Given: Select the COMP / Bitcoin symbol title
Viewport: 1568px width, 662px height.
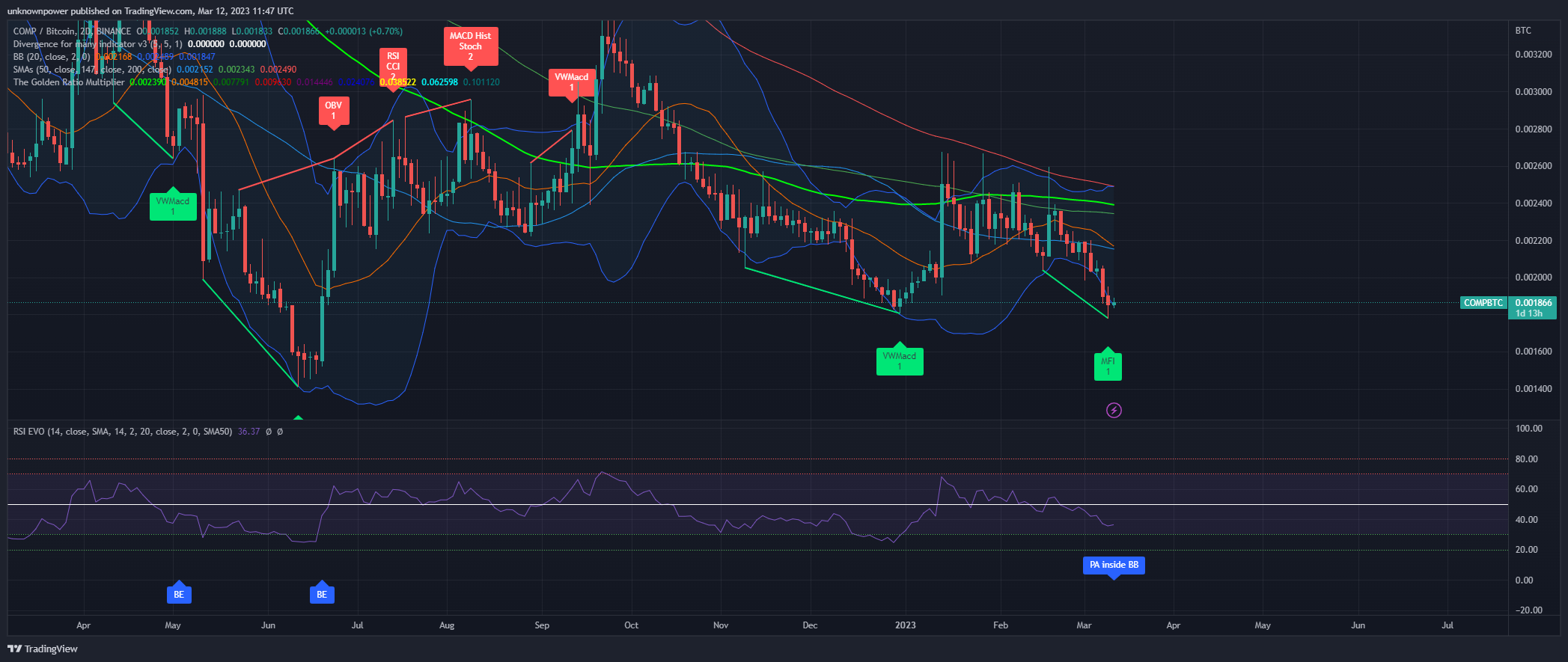Looking at the screenshot, I should pos(72,31).
